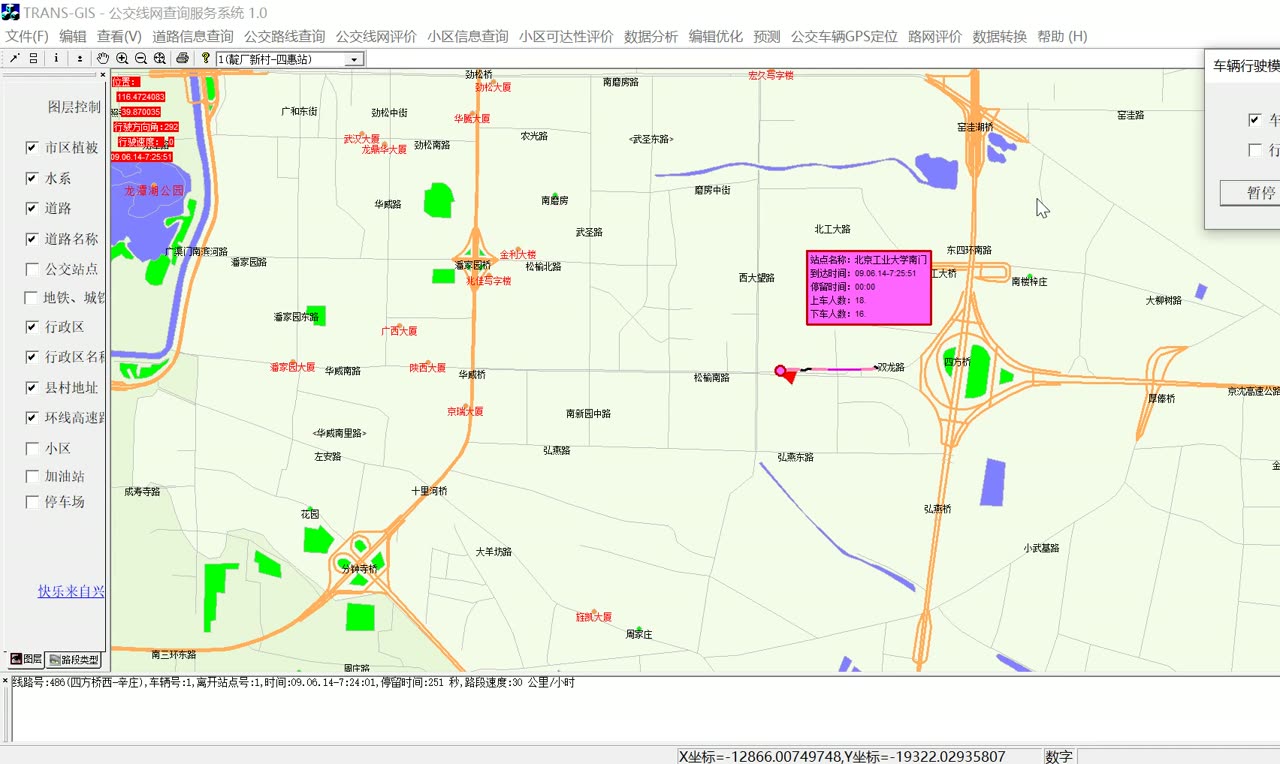Uncheck the 水系 layer checkbox
The width and height of the screenshot is (1280, 764).
[32, 178]
